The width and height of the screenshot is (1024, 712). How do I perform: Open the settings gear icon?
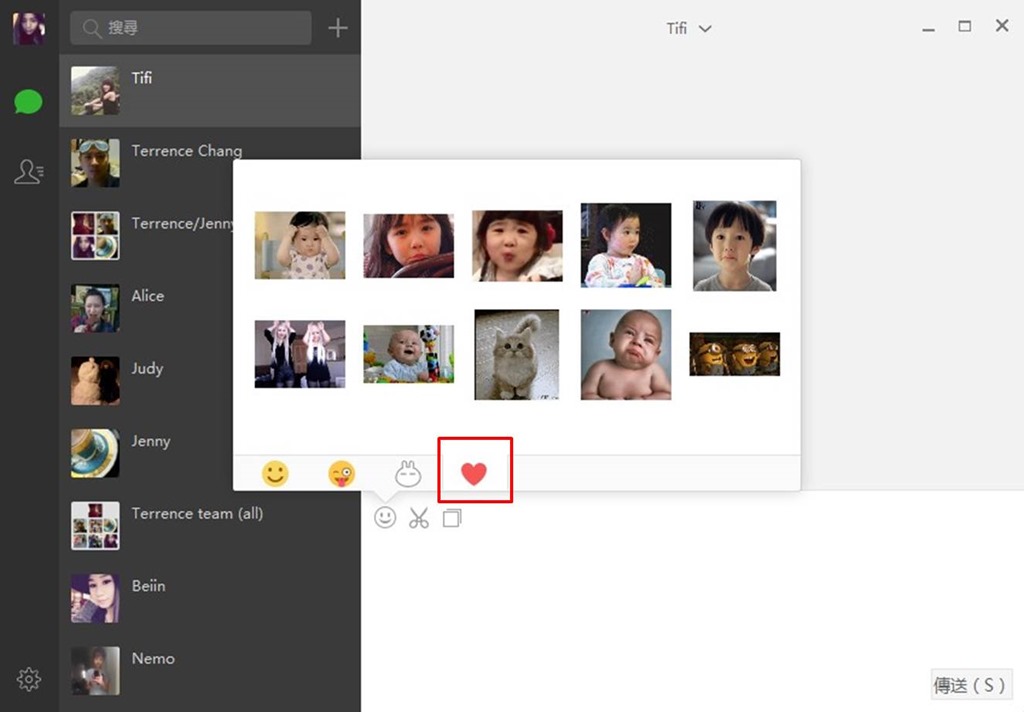(x=28, y=680)
